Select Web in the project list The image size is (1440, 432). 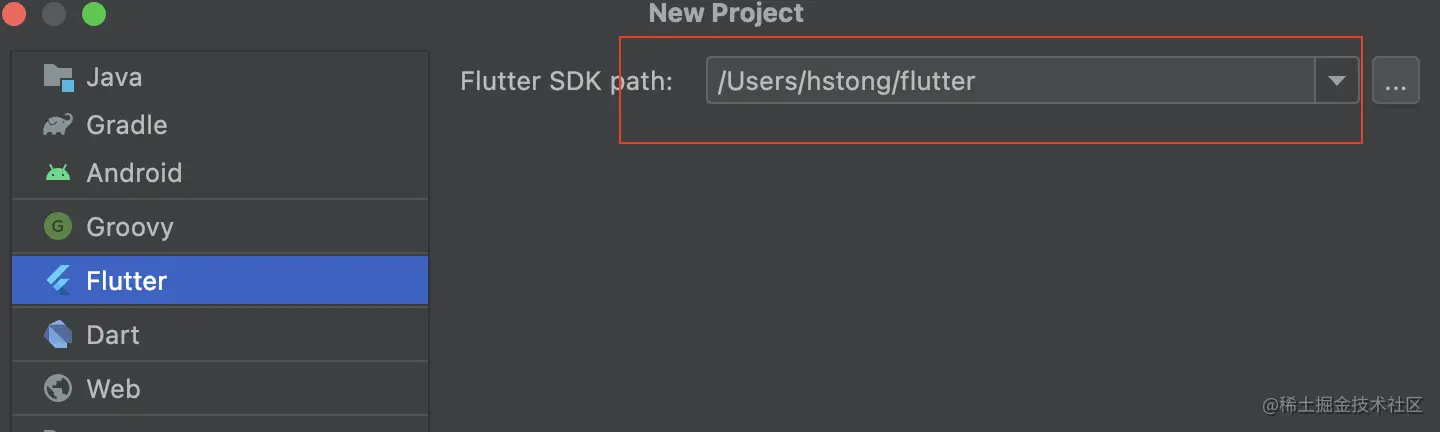(x=113, y=389)
